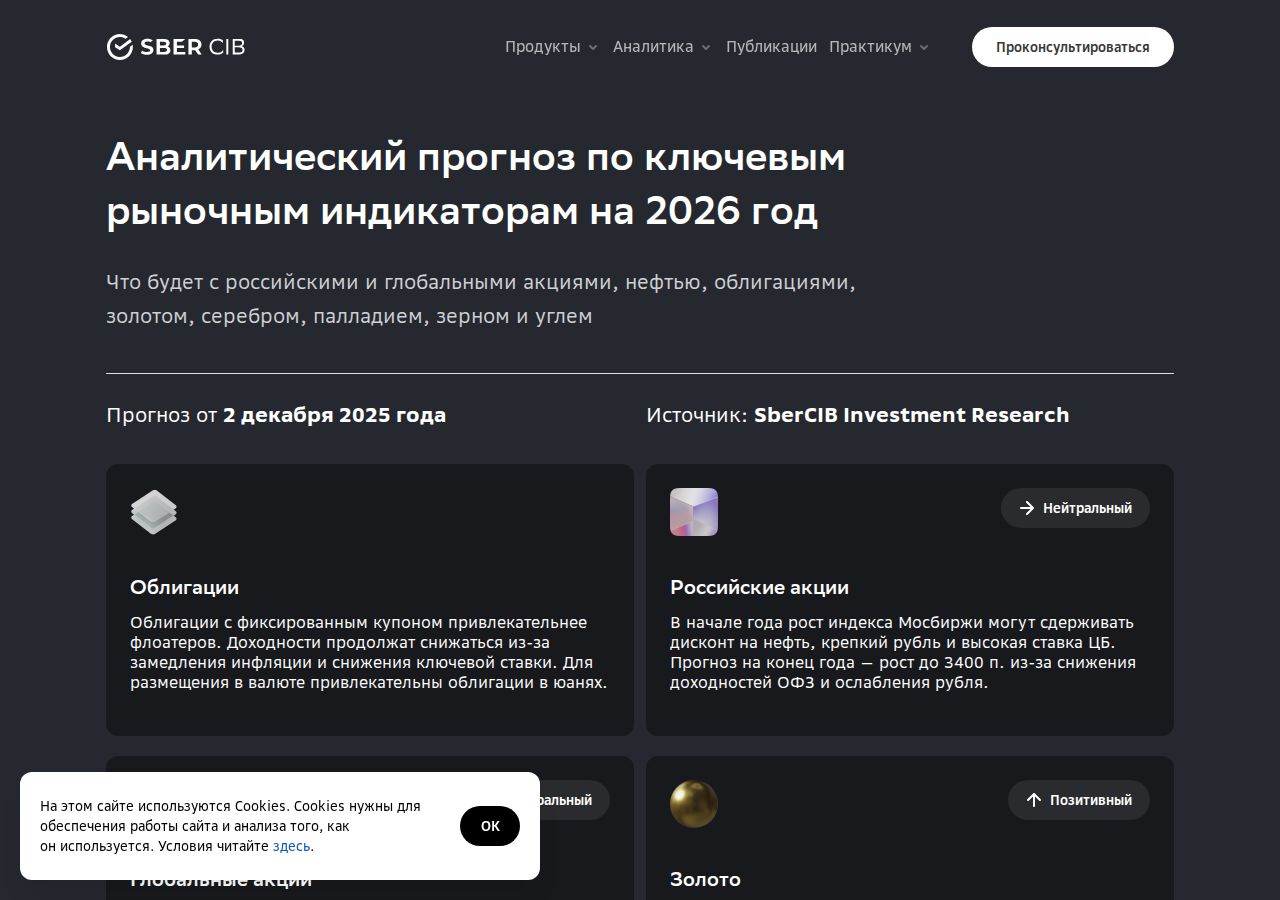Screen dimensions: 1280x900
Task: Expand the Продукты chevron arrow
Action: coord(593,47)
